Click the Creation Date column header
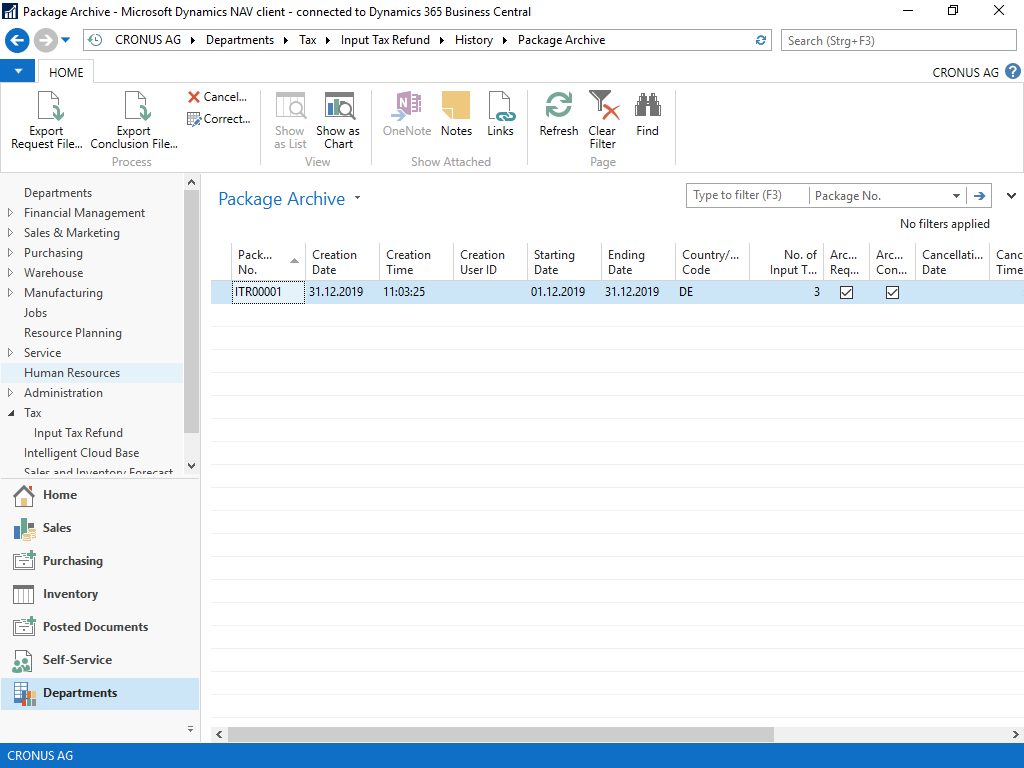Screen dimensions: 1024x768 (342, 262)
